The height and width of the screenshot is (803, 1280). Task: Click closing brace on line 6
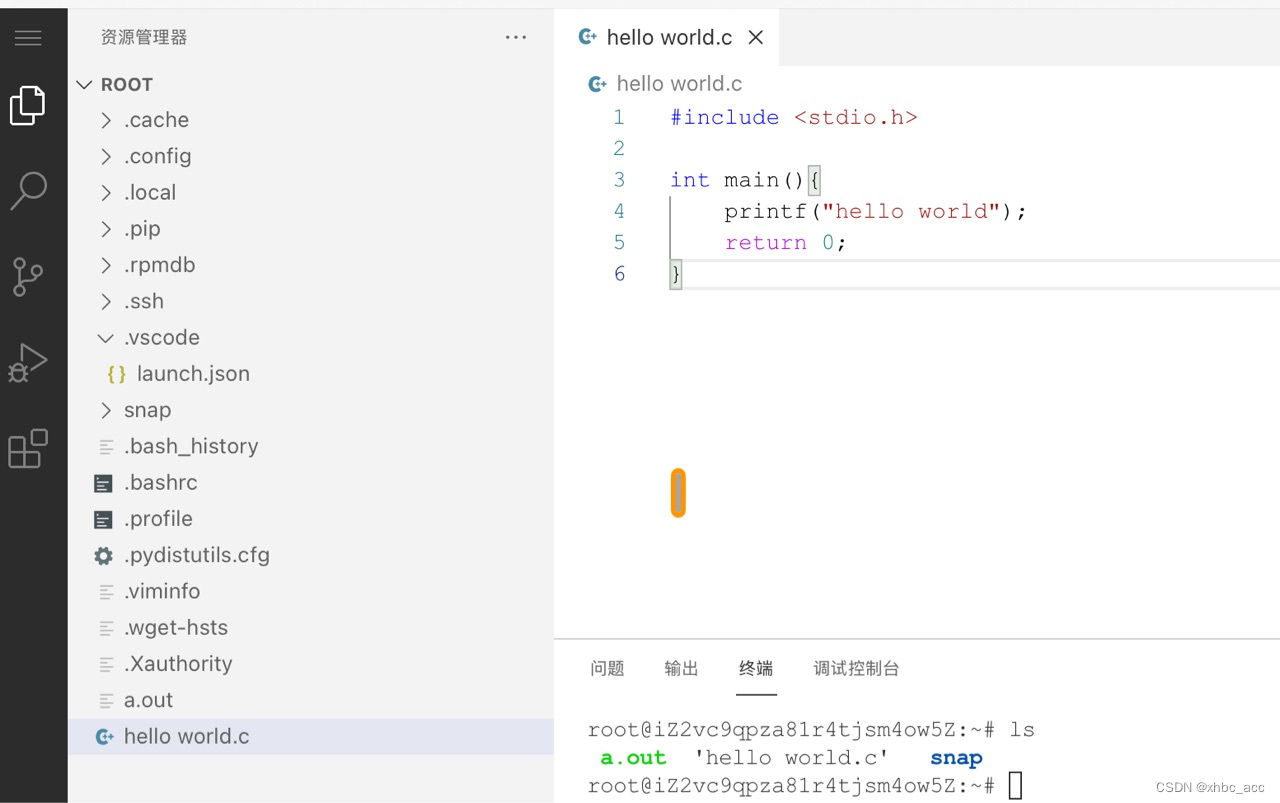click(676, 273)
